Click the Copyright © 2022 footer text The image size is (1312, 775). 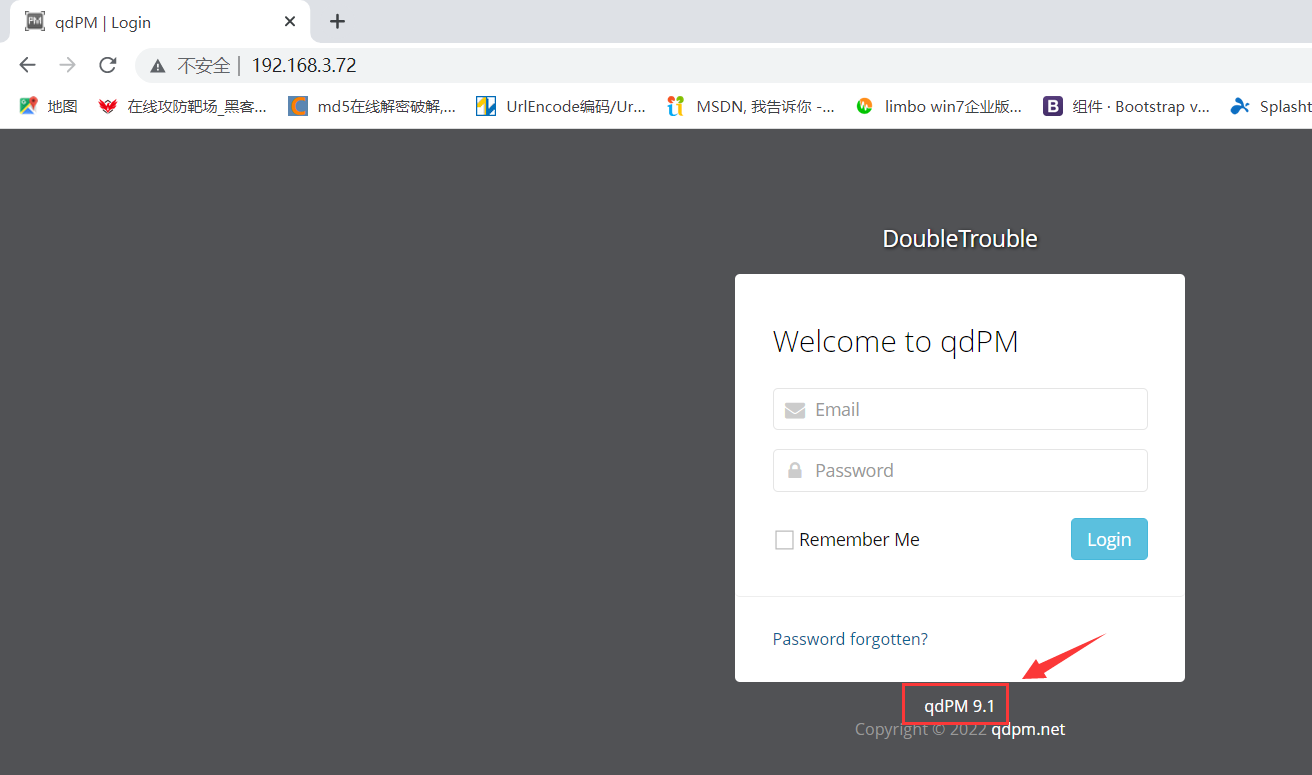click(x=921, y=729)
